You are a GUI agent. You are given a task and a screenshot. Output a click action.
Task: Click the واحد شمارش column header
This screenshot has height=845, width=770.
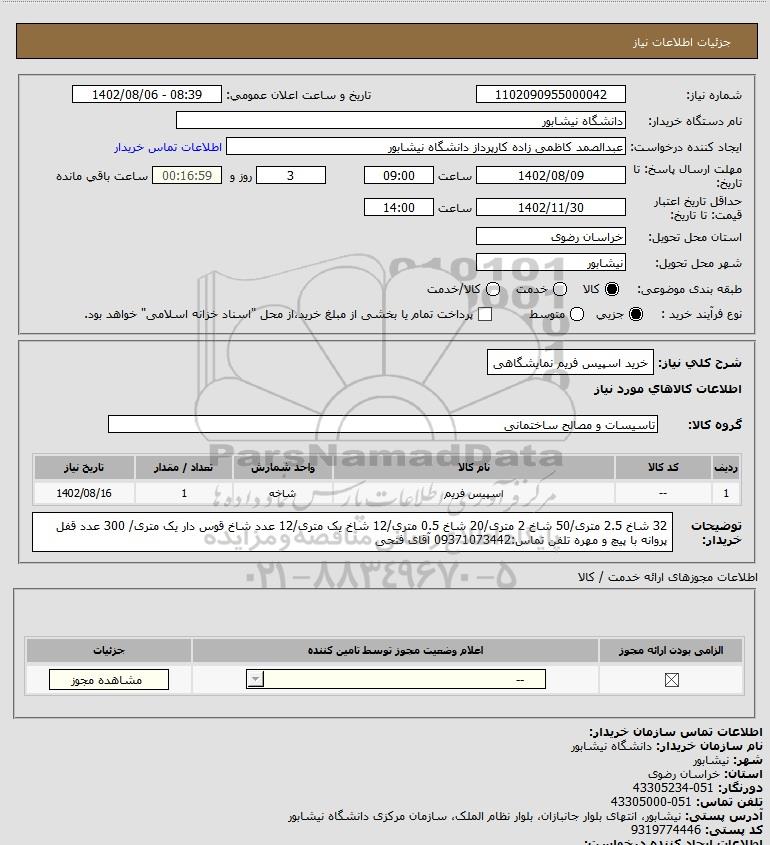point(283,467)
